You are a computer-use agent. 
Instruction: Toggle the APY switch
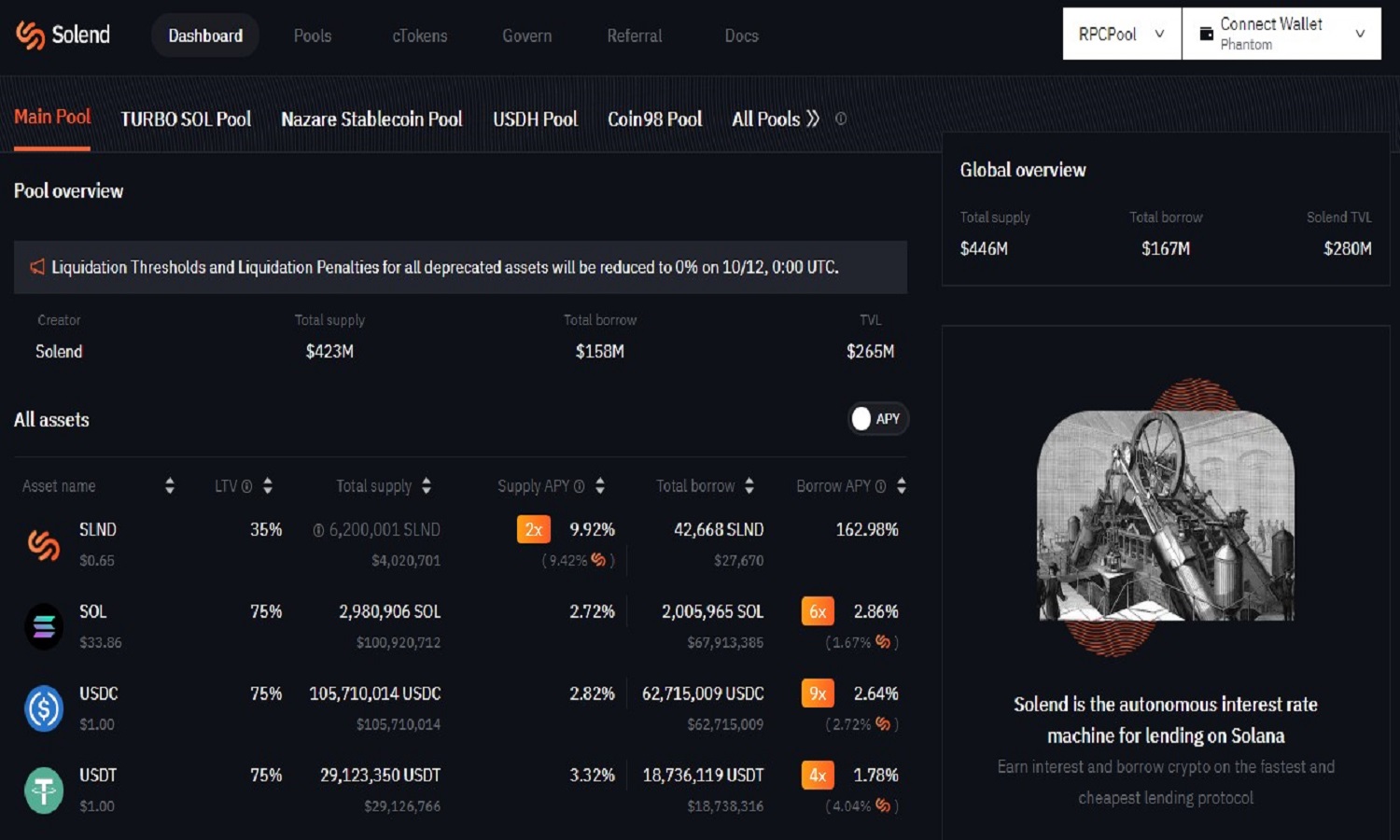pyautogui.click(x=878, y=419)
